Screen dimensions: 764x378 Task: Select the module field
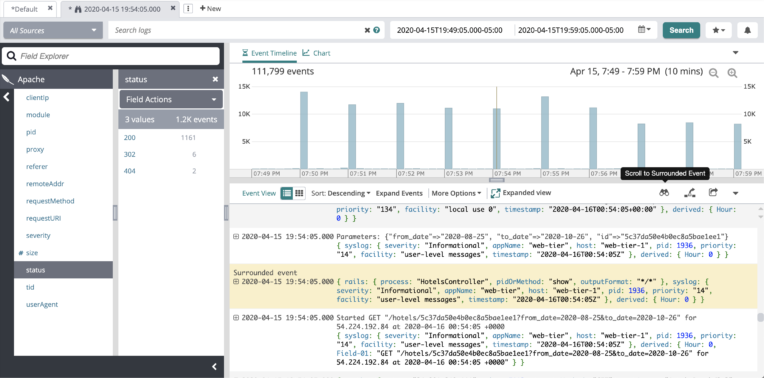[x=38, y=115]
